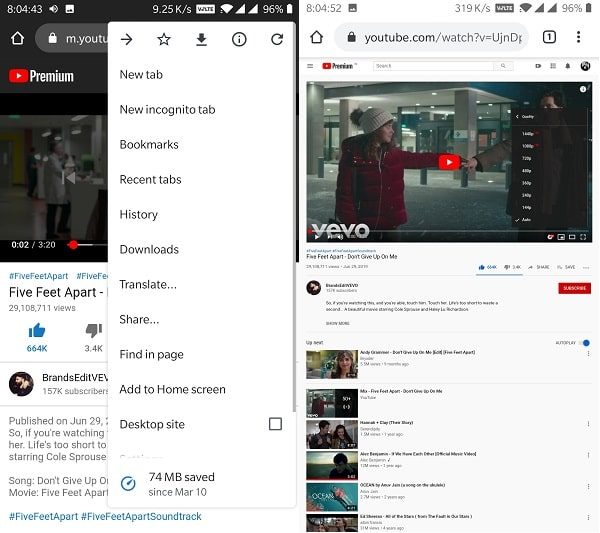Tap the red progress scrubber at 0:02
Image resolution: width=600 pixels, height=533 pixels.
pyautogui.click(x=73, y=245)
